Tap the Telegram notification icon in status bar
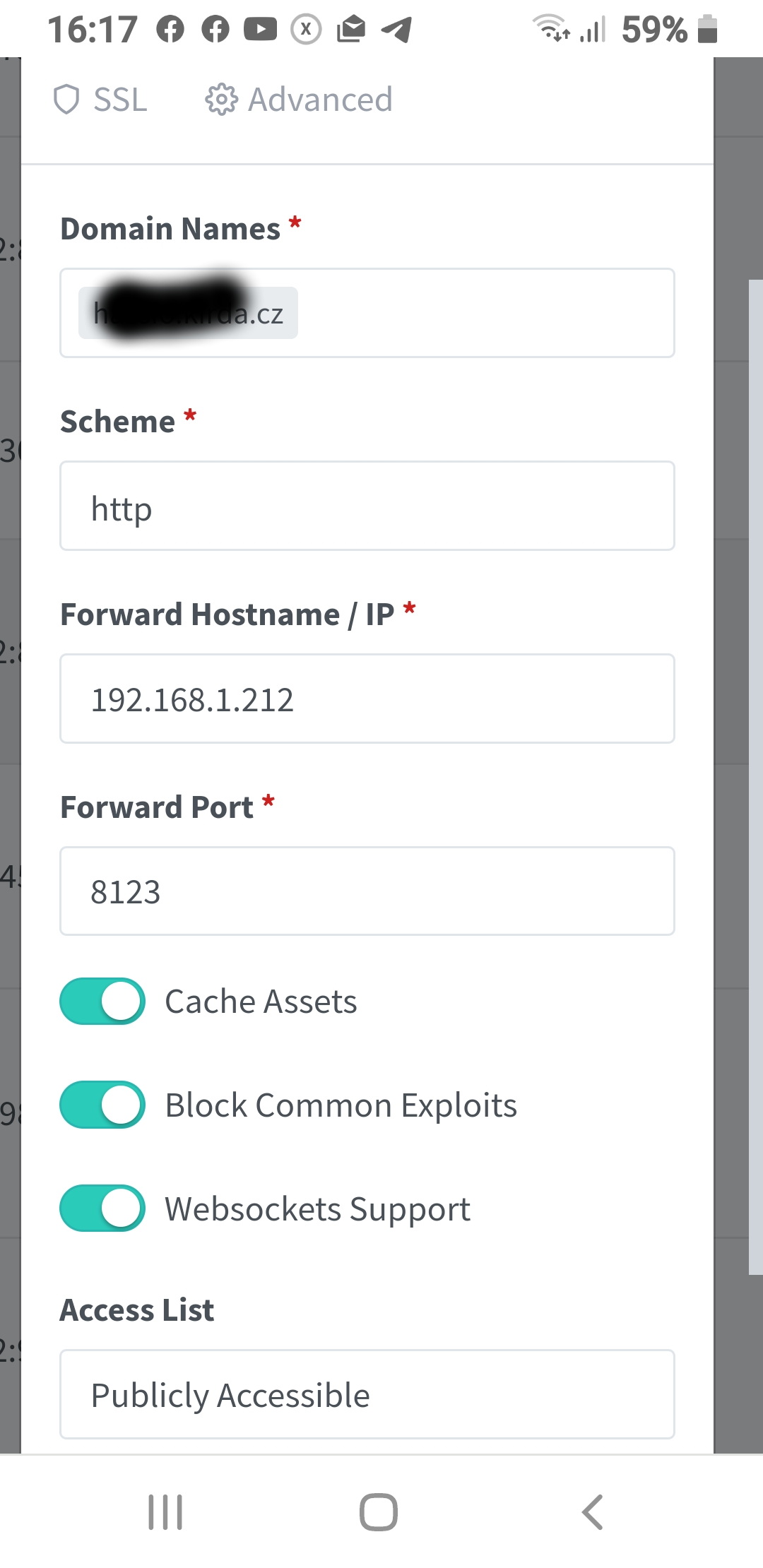The image size is (763, 1568). [396, 29]
